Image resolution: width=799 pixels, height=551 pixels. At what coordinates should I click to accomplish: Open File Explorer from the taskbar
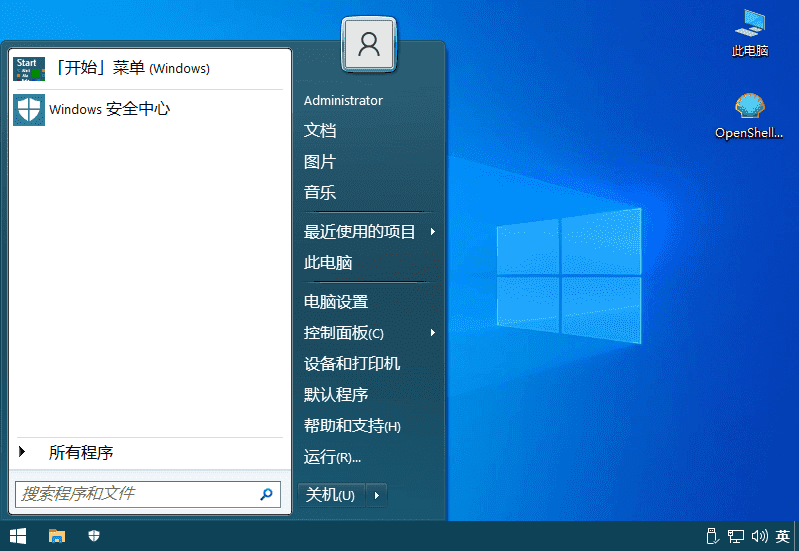click(x=57, y=536)
